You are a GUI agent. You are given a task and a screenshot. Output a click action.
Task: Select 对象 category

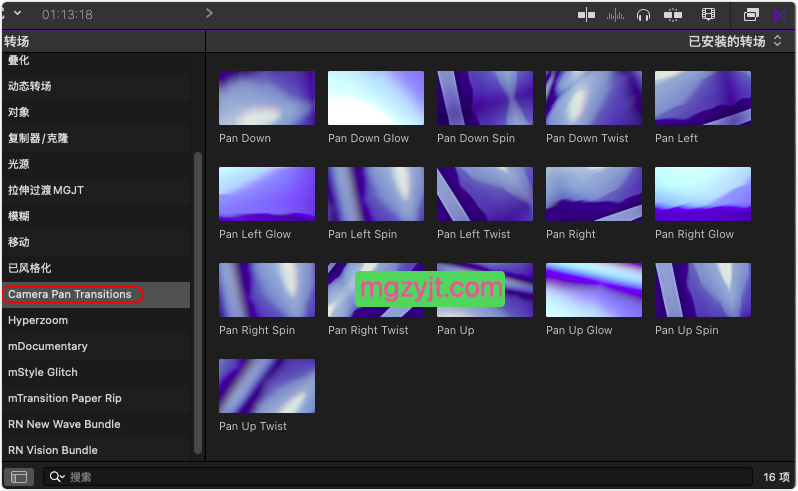click(x=96, y=112)
